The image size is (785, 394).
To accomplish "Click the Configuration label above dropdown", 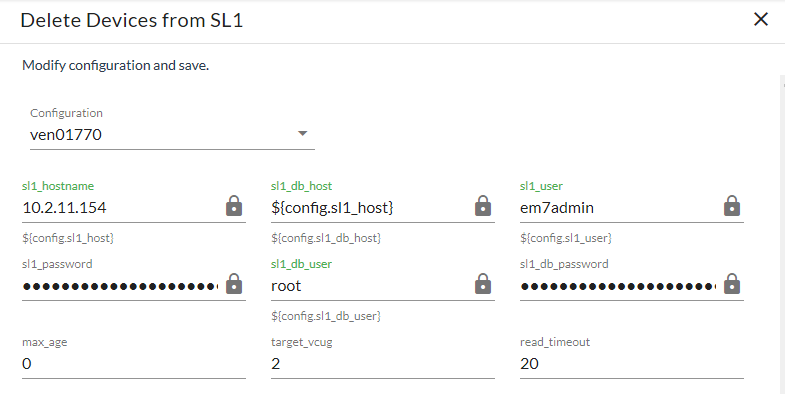I will click(x=66, y=113).
